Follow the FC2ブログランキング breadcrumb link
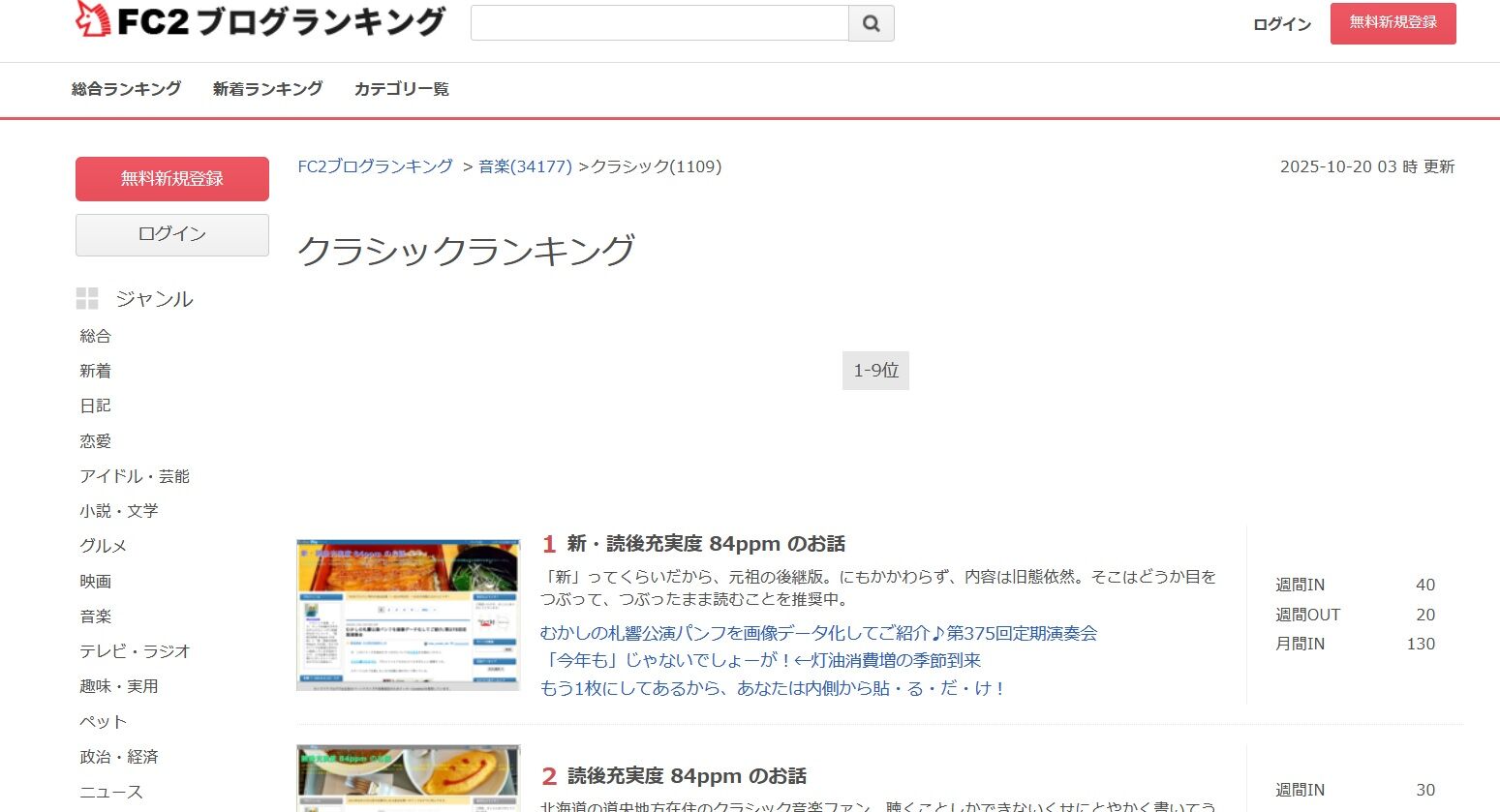The height and width of the screenshot is (812, 1500). [x=376, y=166]
